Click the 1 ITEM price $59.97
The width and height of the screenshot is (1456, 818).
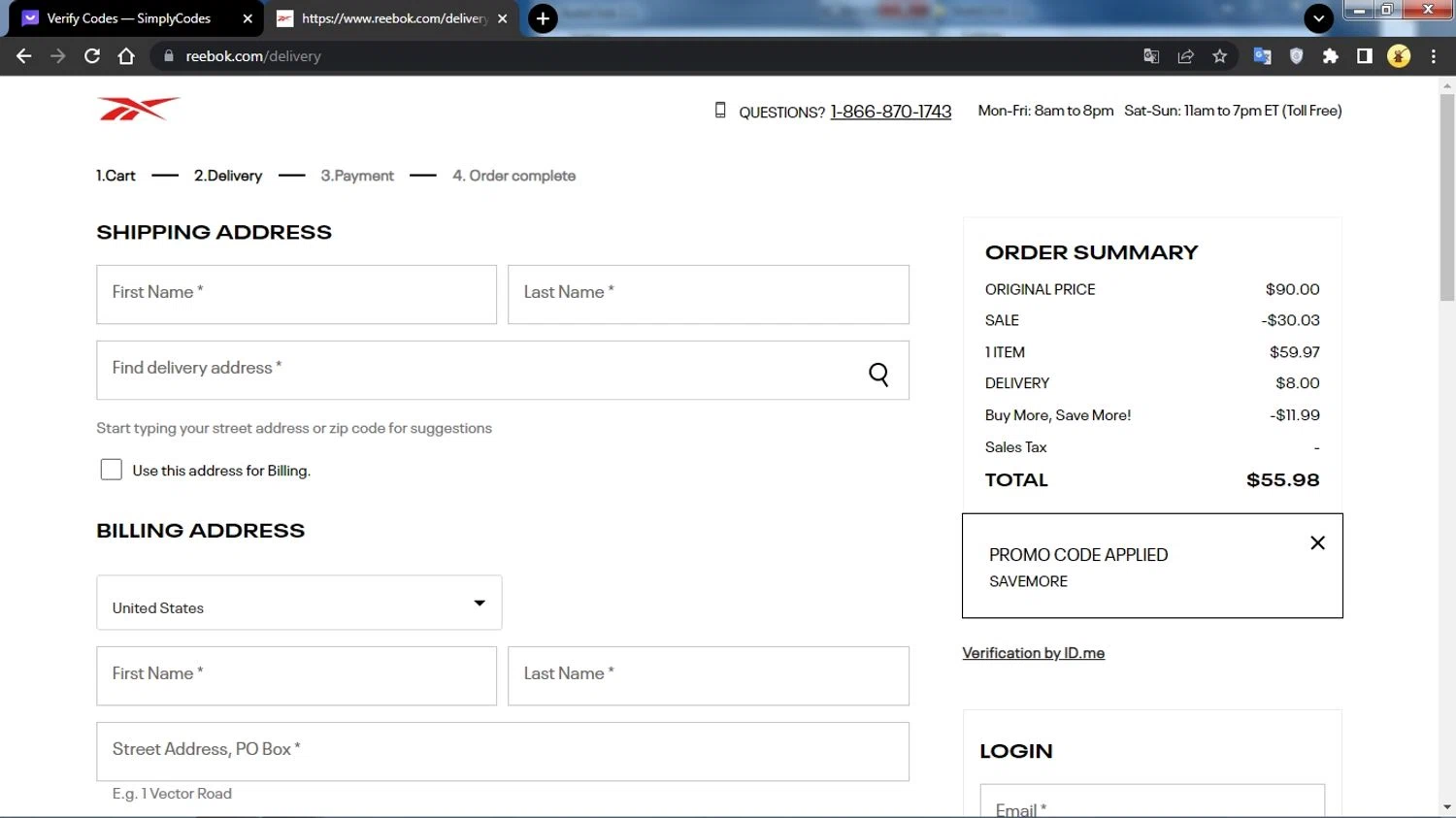pos(1295,352)
